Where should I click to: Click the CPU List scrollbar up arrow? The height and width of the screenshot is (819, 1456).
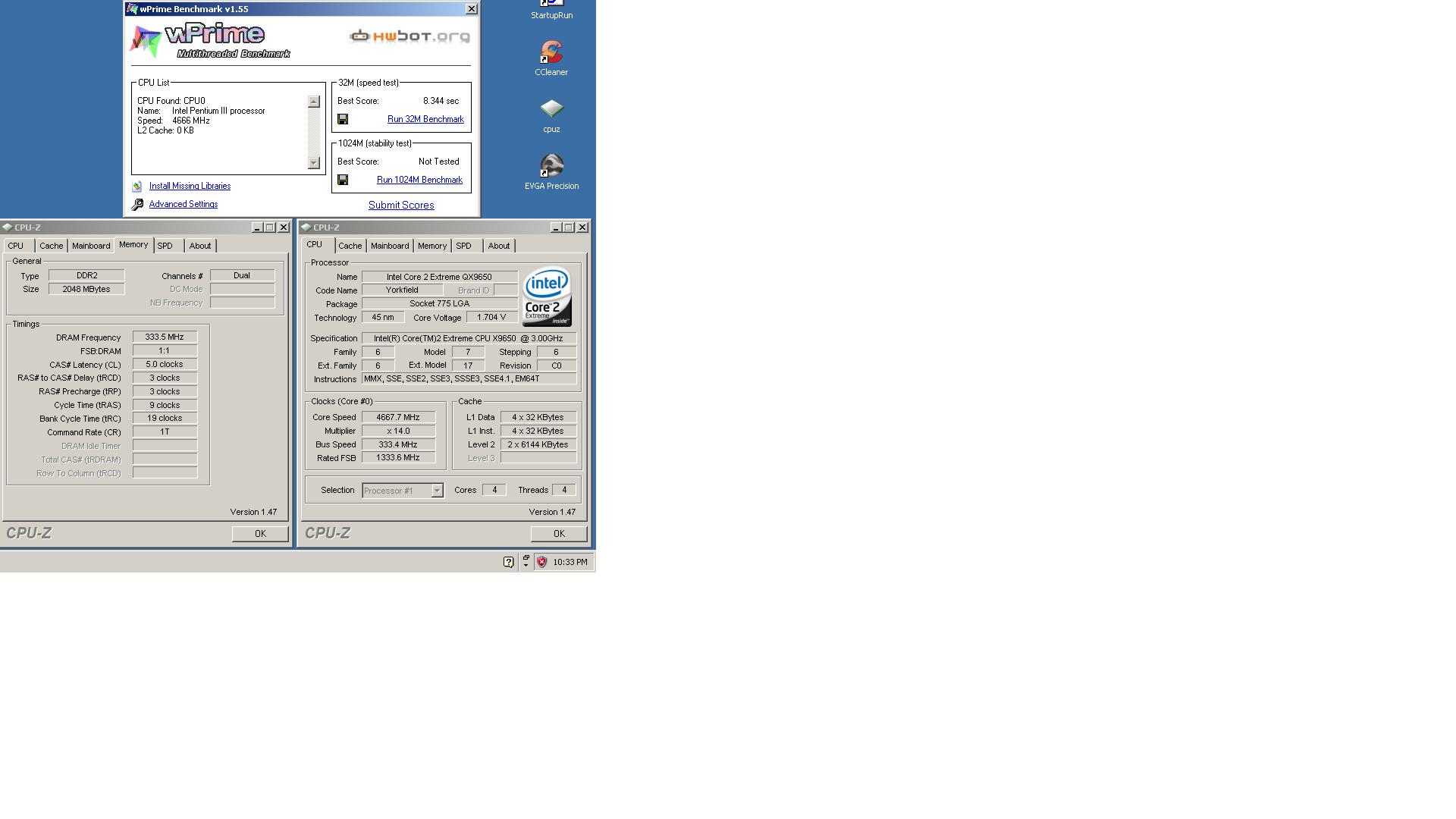click(314, 102)
